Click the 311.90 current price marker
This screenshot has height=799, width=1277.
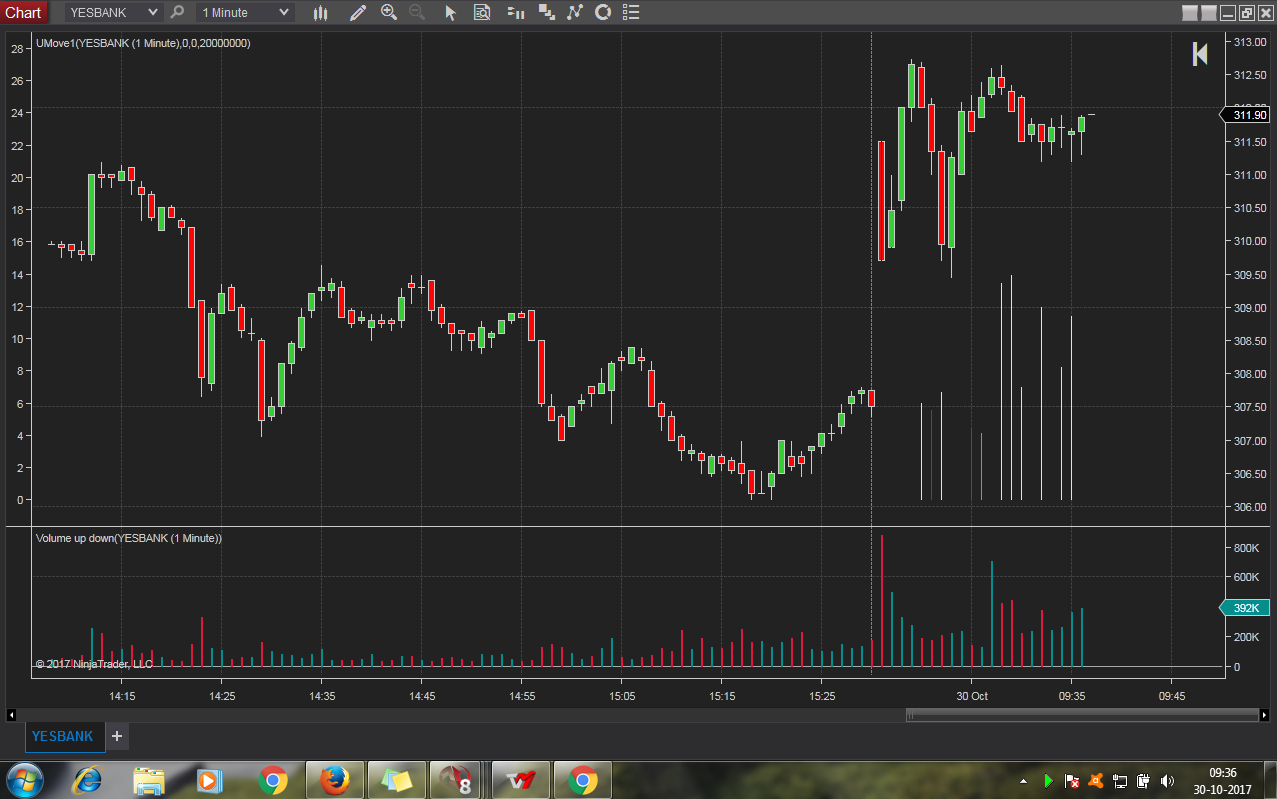coord(1247,115)
